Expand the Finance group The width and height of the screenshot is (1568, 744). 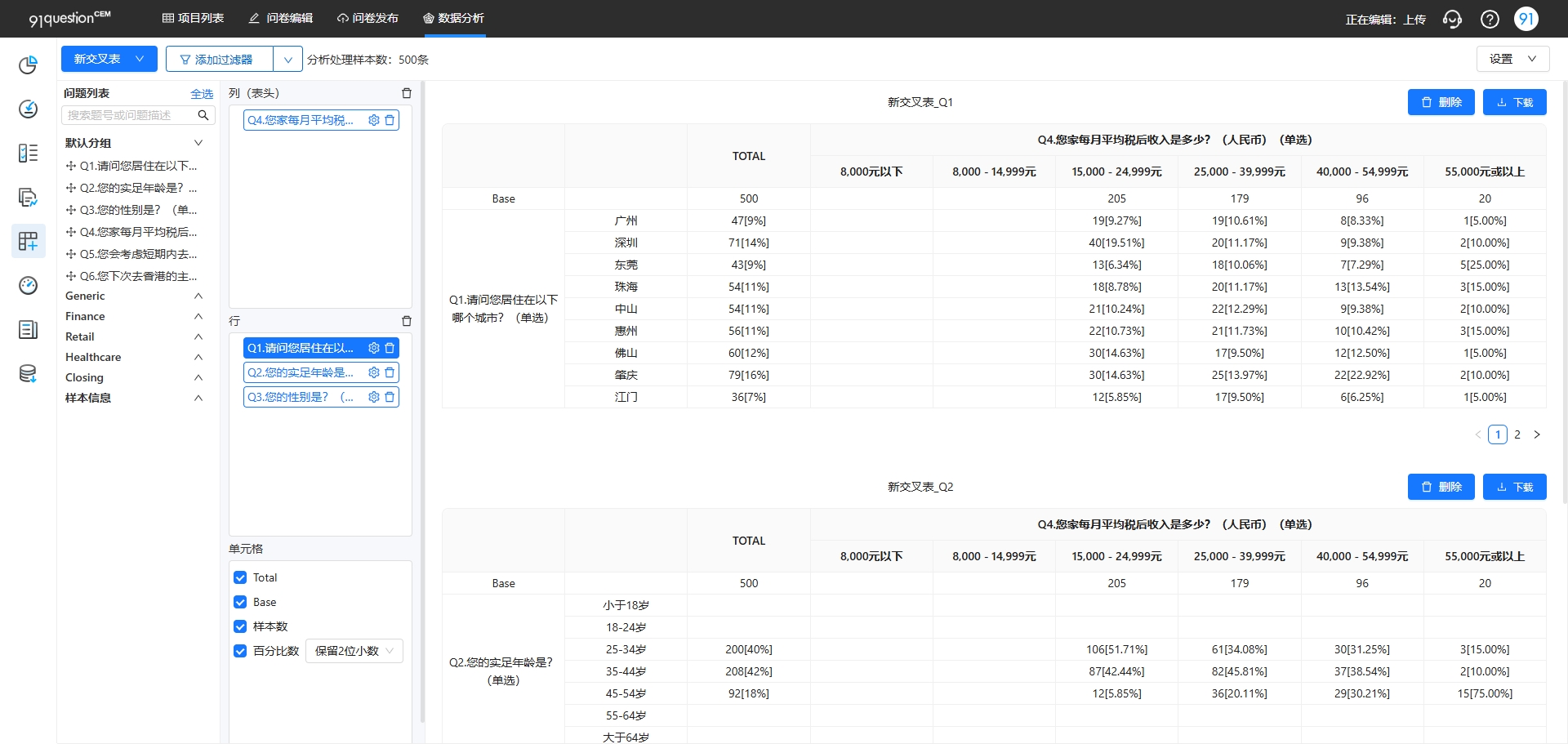[x=198, y=316]
